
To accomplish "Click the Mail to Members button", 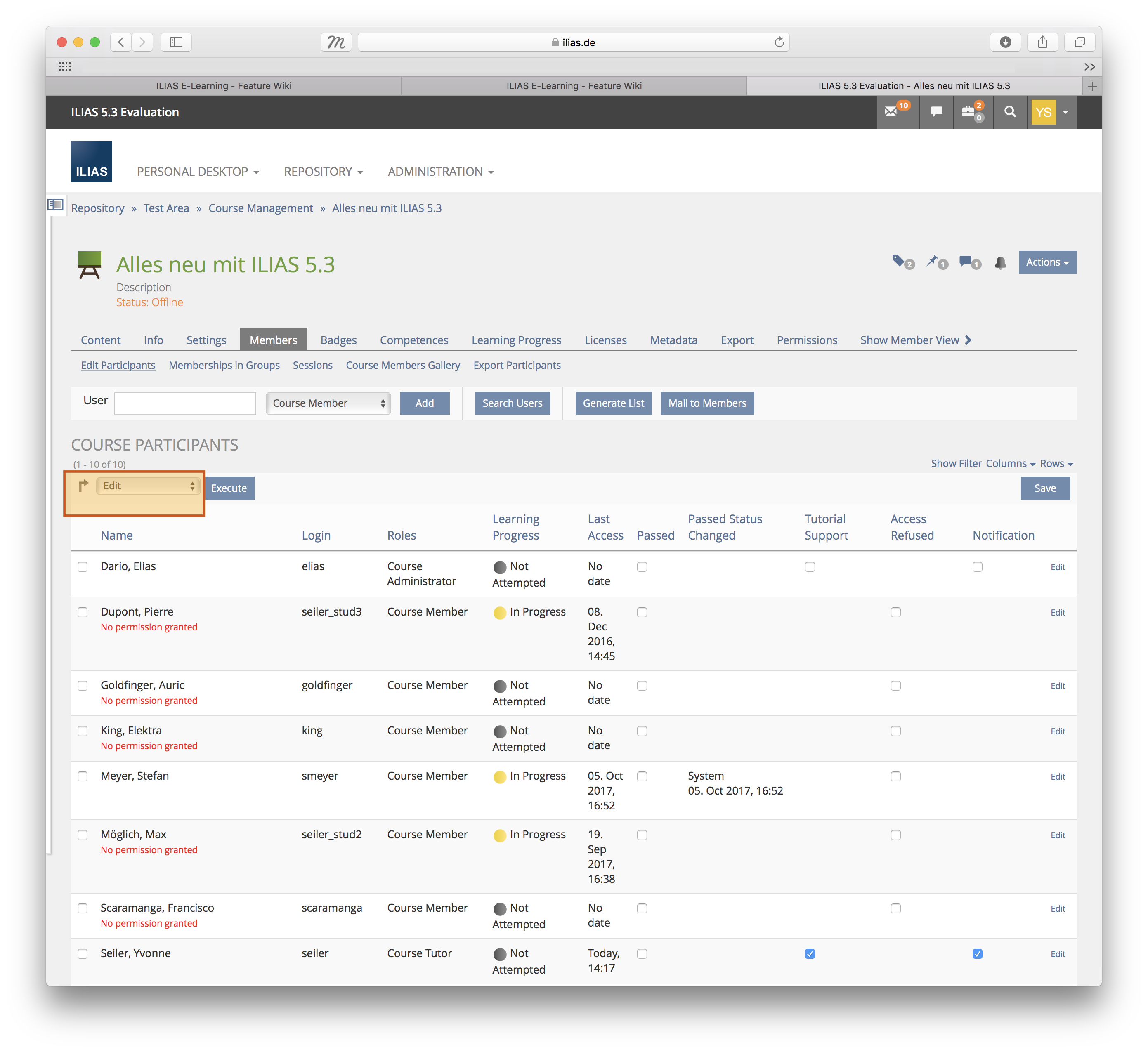I will coord(707,403).
